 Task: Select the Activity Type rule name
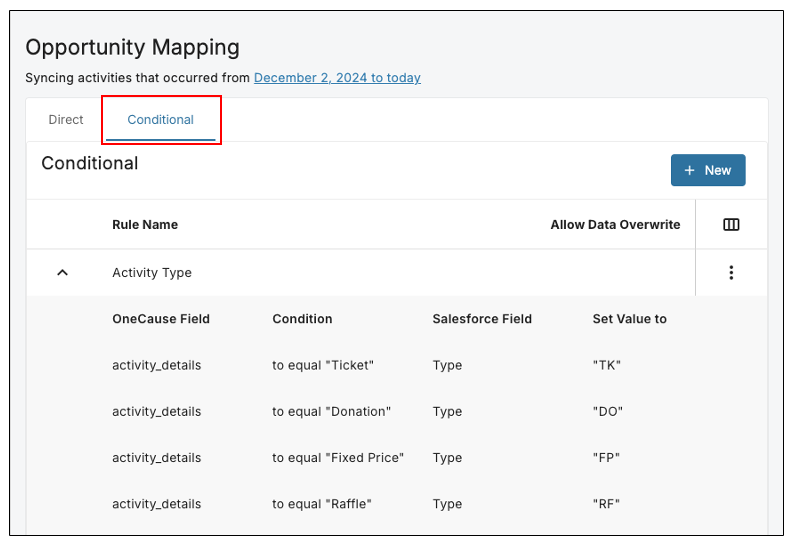(x=152, y=273)
